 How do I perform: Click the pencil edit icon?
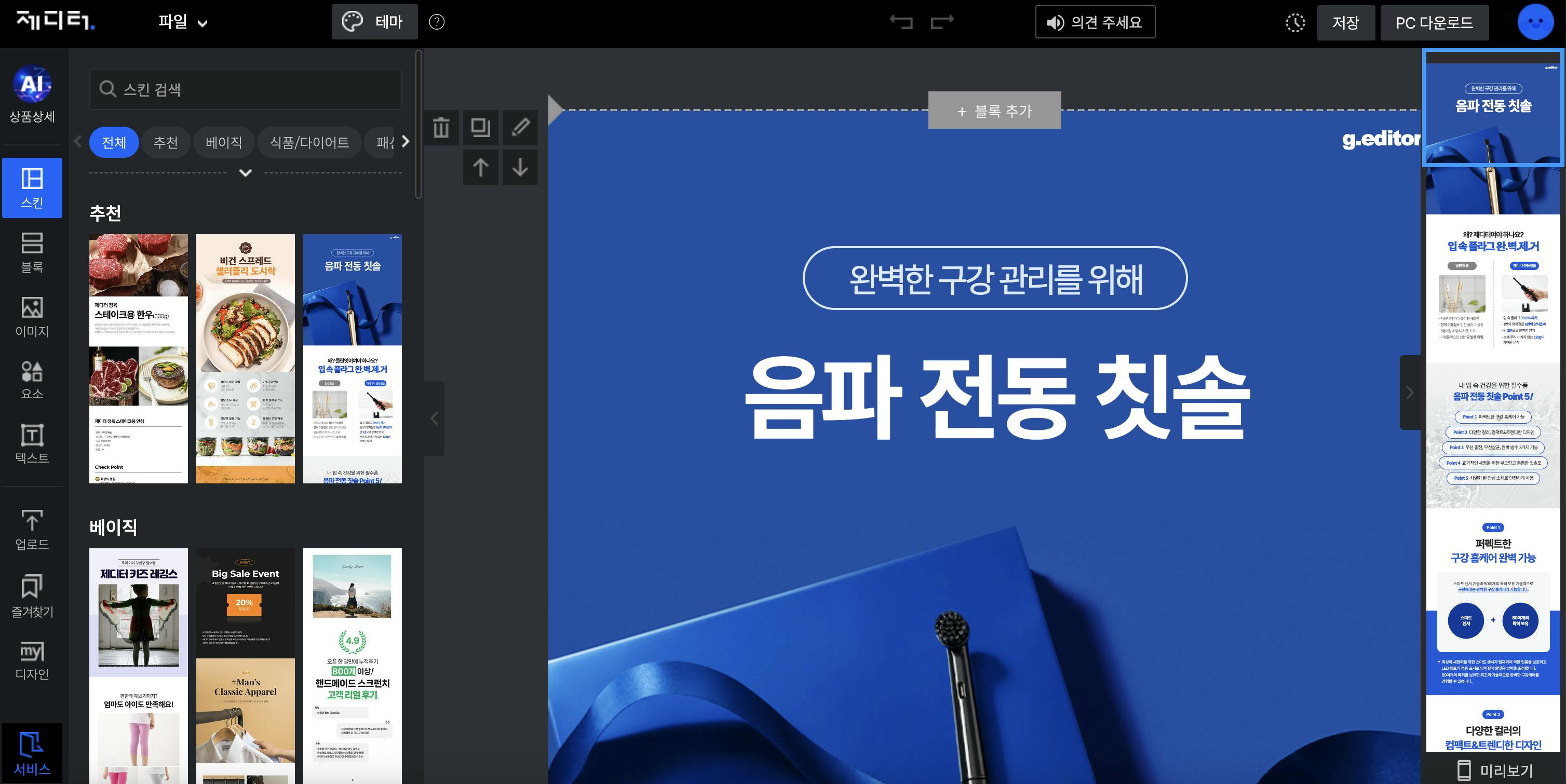(520, 128)
